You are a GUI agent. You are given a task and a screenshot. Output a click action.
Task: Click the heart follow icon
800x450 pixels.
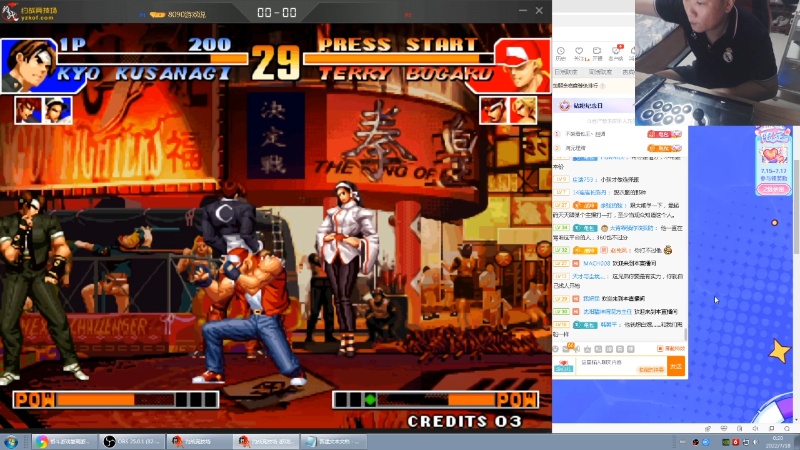(579, 53)
